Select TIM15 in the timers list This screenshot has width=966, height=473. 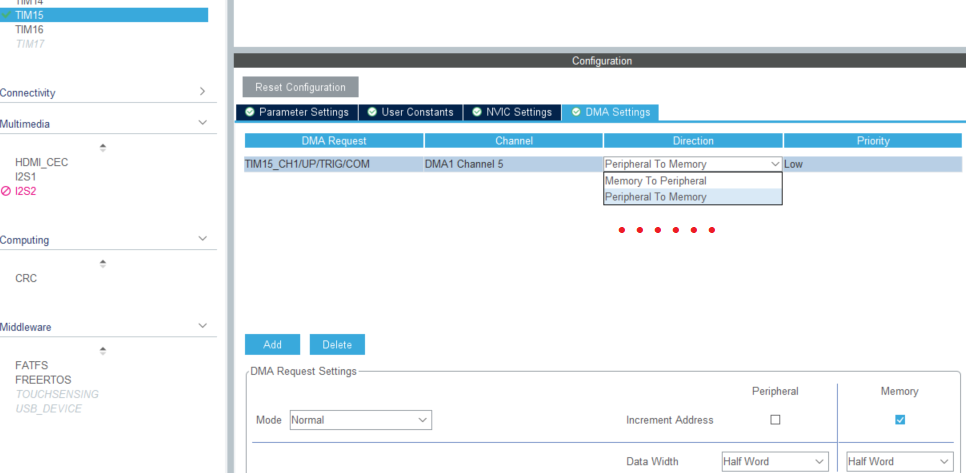104,15
